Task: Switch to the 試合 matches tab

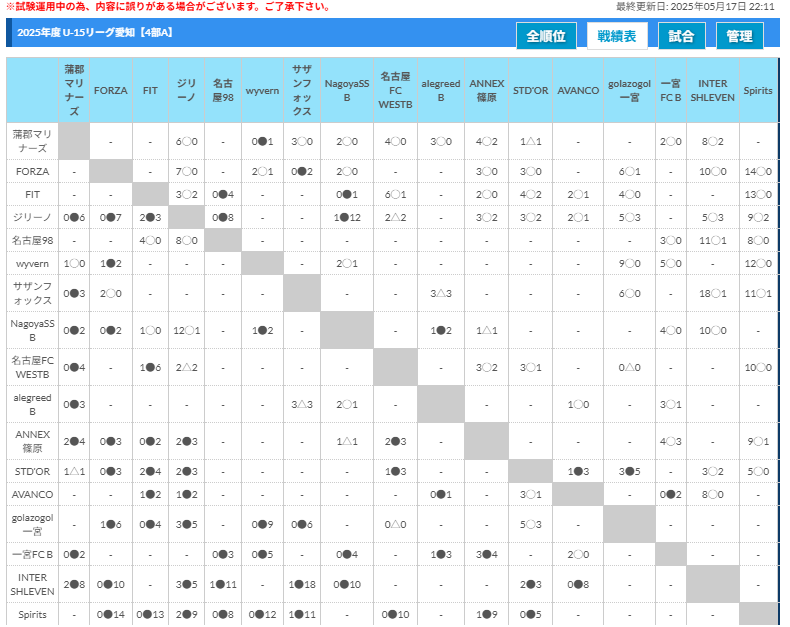Action: coord(682,36)
